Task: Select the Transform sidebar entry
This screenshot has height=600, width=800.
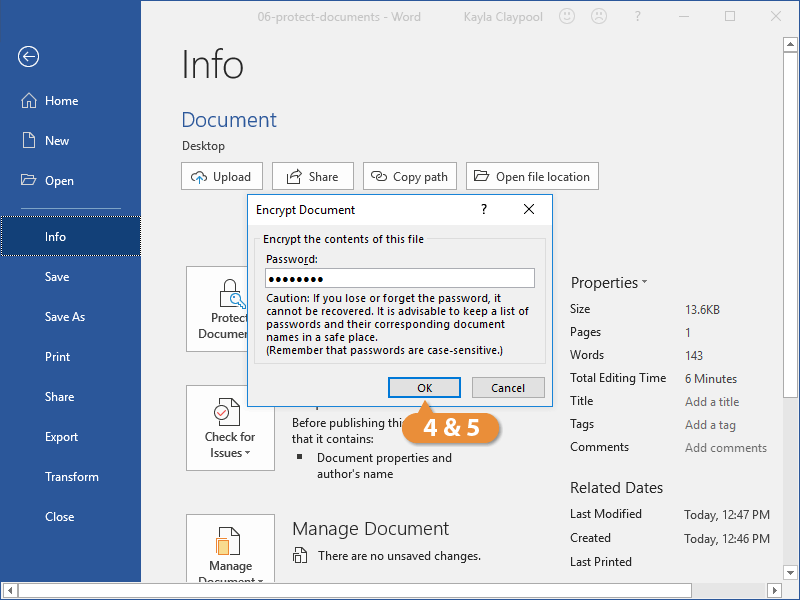Action: [x=71, y=476]
